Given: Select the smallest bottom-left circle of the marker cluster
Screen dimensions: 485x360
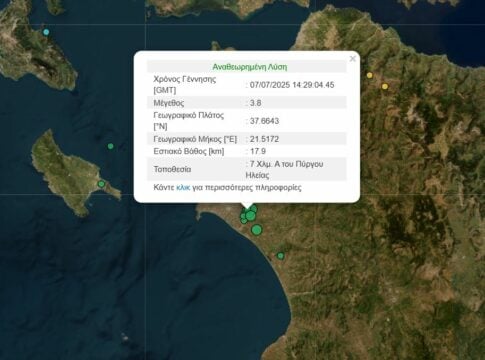Looking at the screenshot, I should pyautogui.click(x=244, y=221).
